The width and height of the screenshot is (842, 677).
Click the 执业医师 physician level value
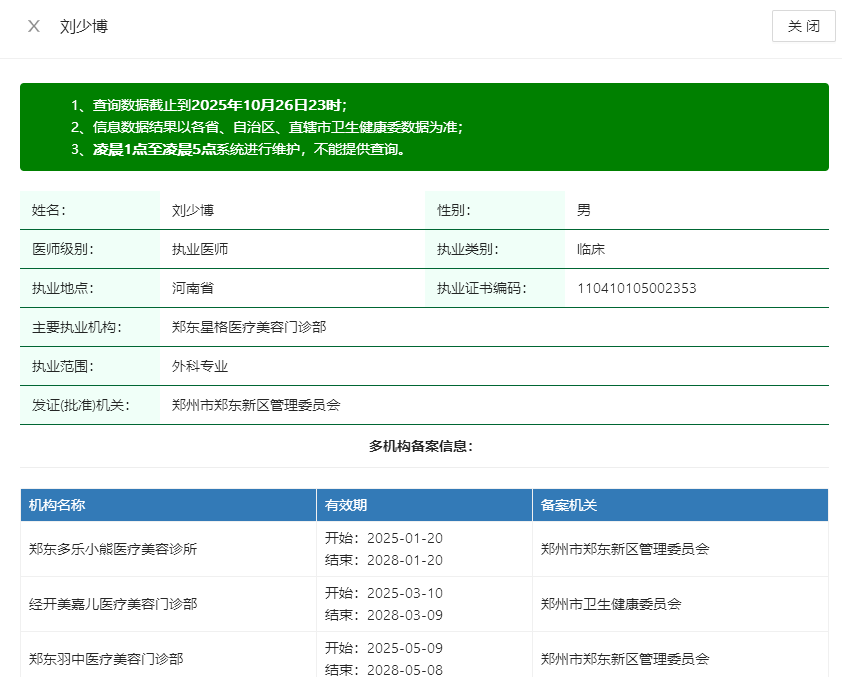pos(200,249)
